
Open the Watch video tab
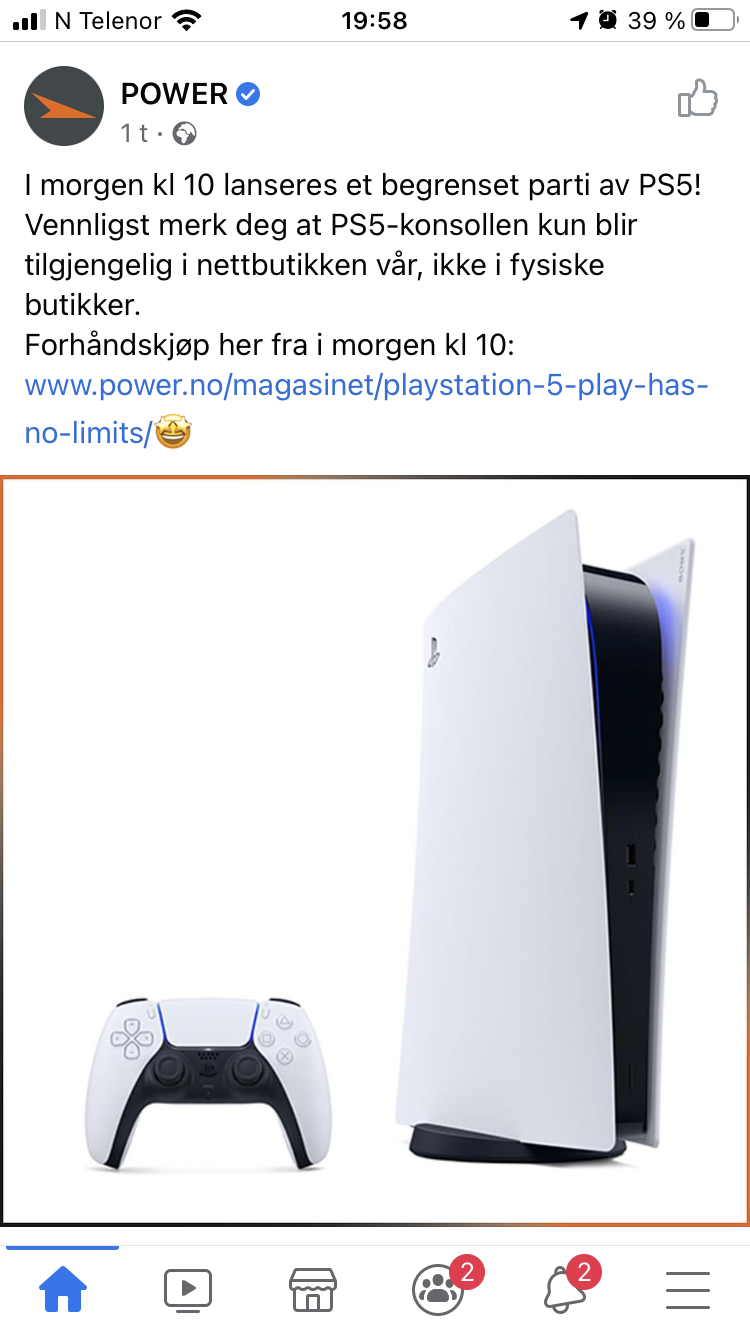coord(188,1289)
